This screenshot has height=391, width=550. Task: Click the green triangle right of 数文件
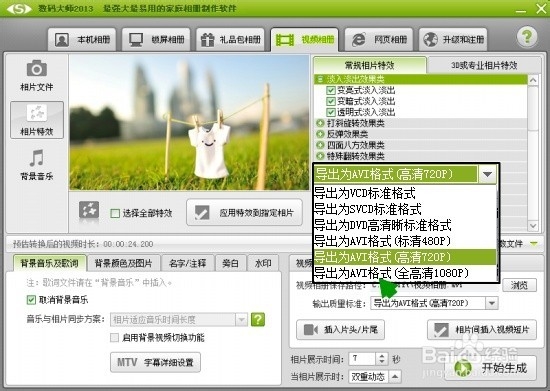(534, 243)
